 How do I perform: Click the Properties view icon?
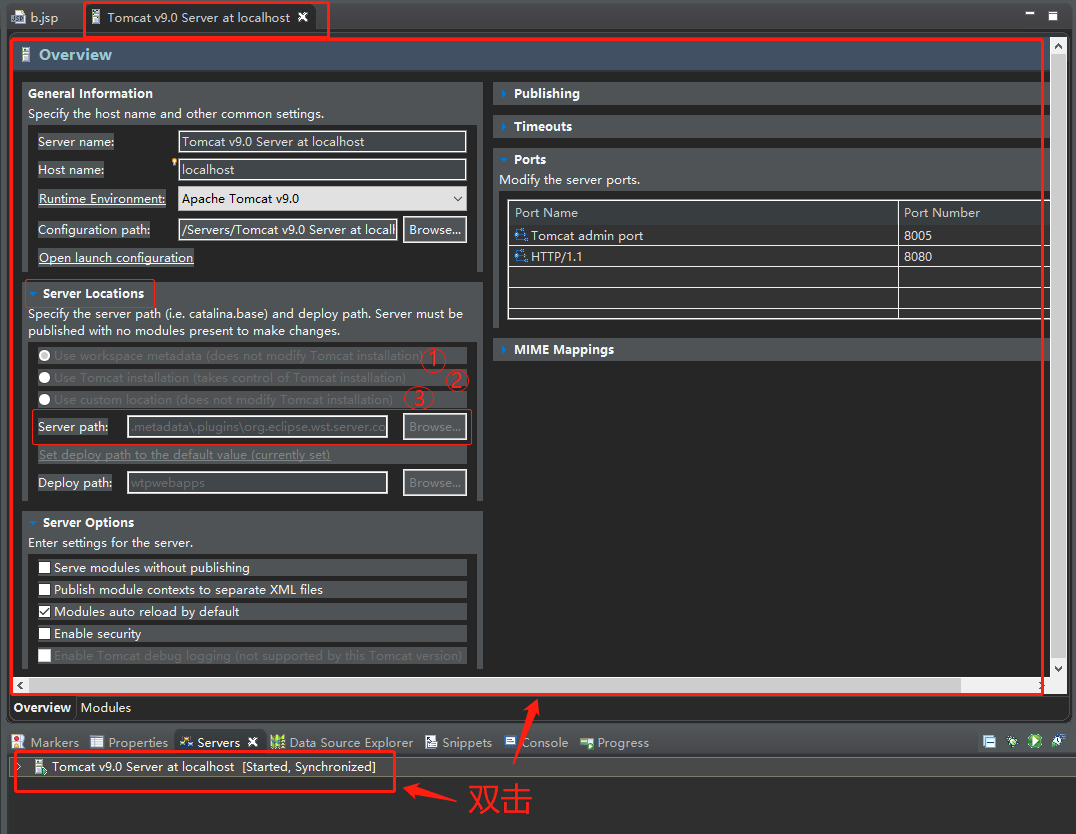[97, 742]
